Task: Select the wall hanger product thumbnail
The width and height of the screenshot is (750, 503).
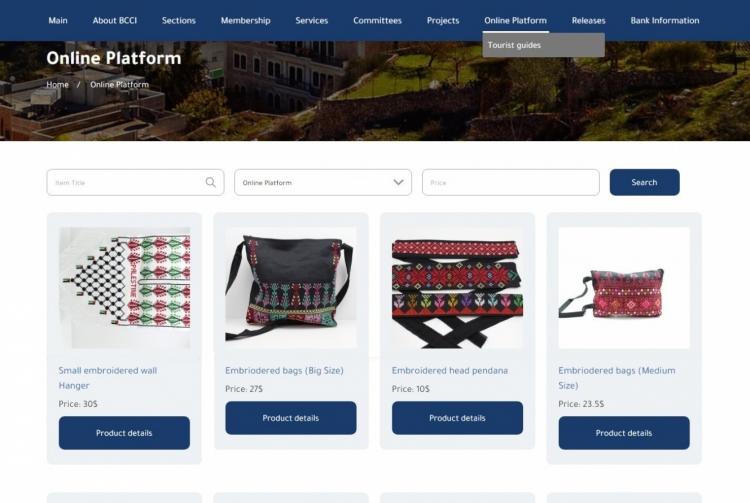Action: coord(124,288)
